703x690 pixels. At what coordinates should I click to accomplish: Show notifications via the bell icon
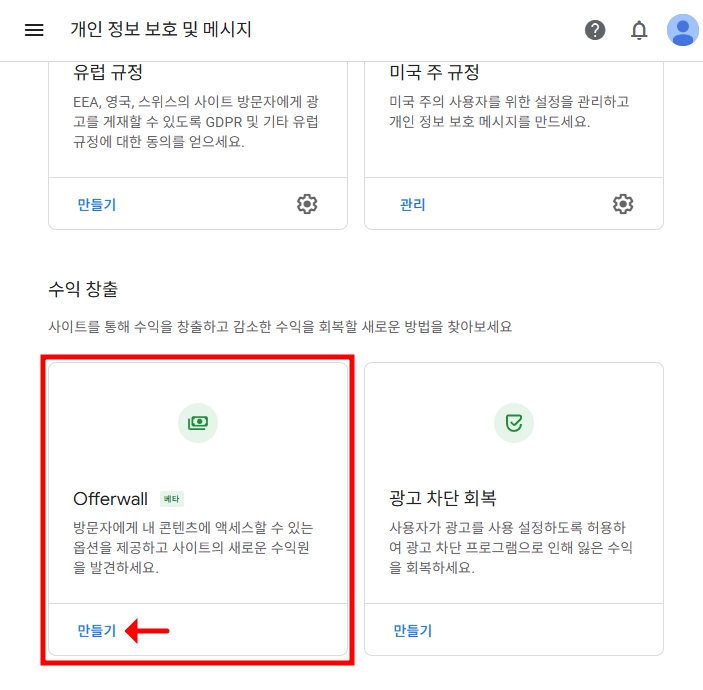pyautogui.click(x=639, y=30)
